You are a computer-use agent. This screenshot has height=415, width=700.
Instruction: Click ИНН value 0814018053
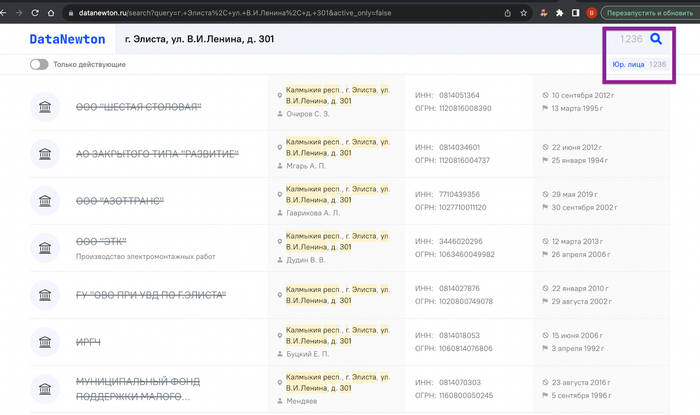tap(459, 335)
